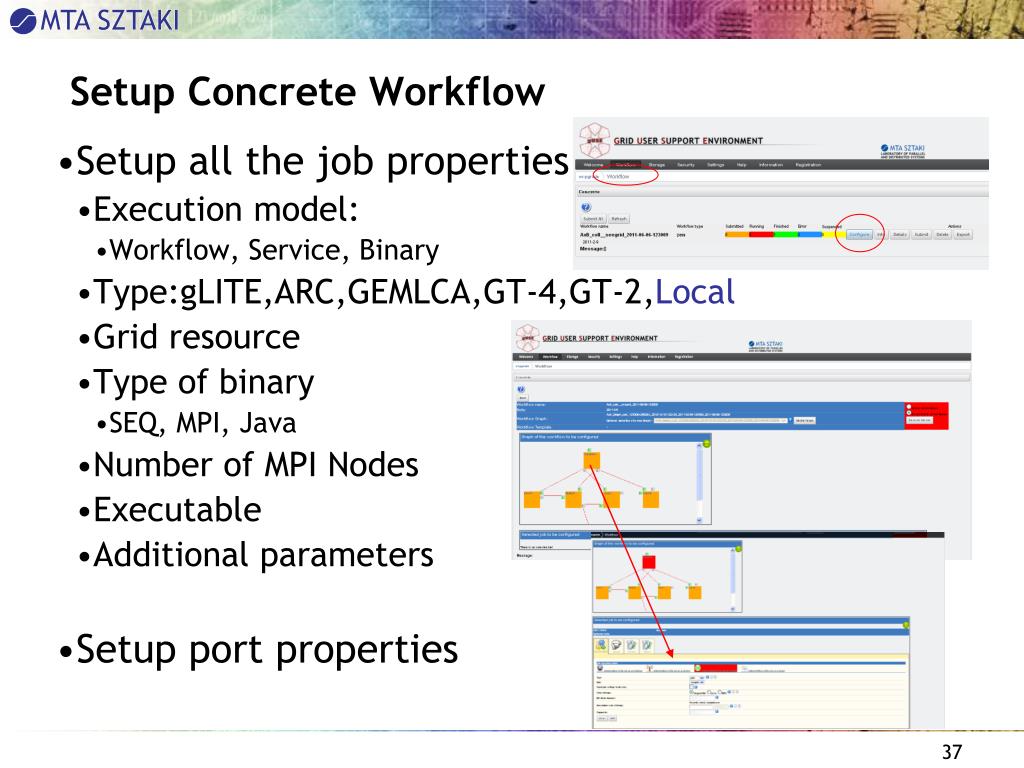
Task: Select the red job node in the lower graph
Action: coord(648,562)
